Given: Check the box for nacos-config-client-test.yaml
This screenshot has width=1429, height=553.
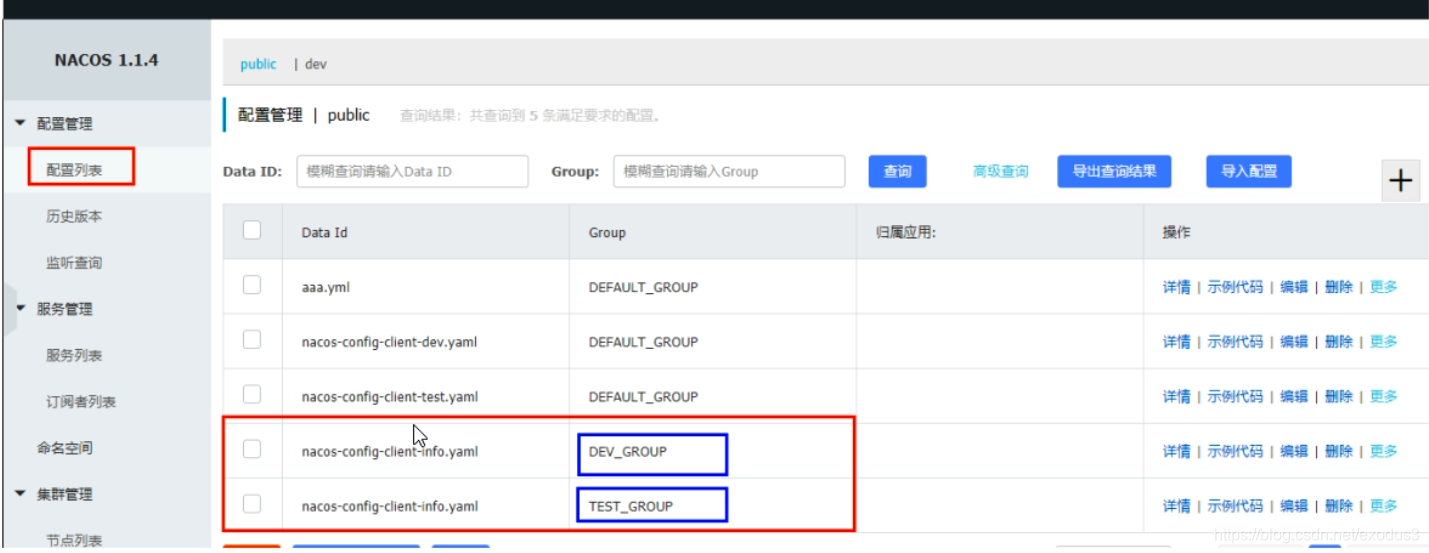Looking at the screenshot, I should pyautogui.click(x=252, y=395).
